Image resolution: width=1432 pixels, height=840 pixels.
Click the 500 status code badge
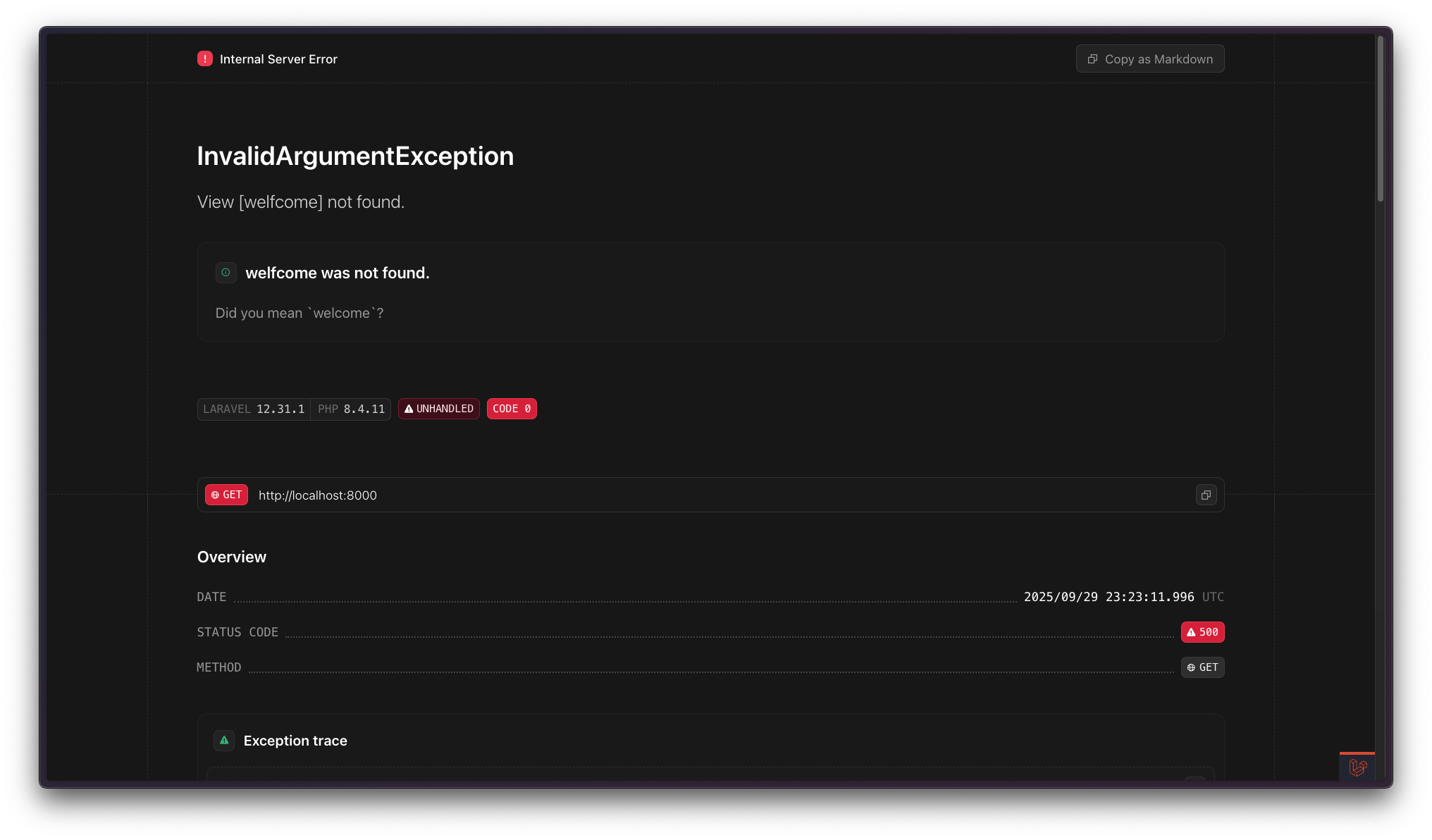tap(1202, 632)
